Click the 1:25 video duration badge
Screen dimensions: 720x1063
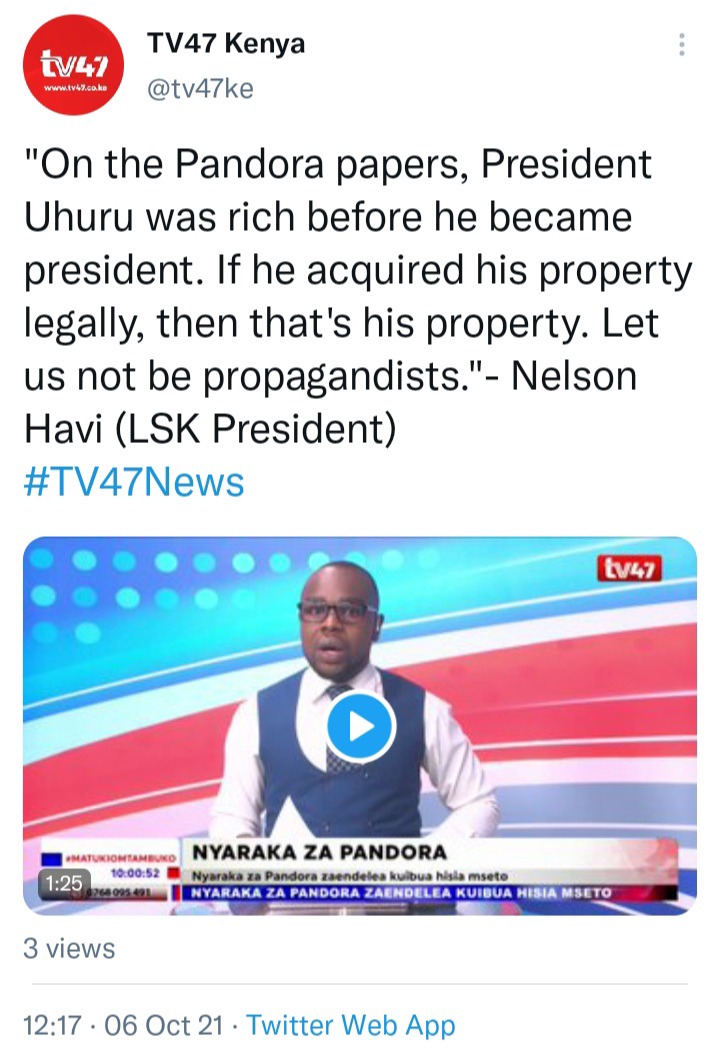click(x=64, y=883)
